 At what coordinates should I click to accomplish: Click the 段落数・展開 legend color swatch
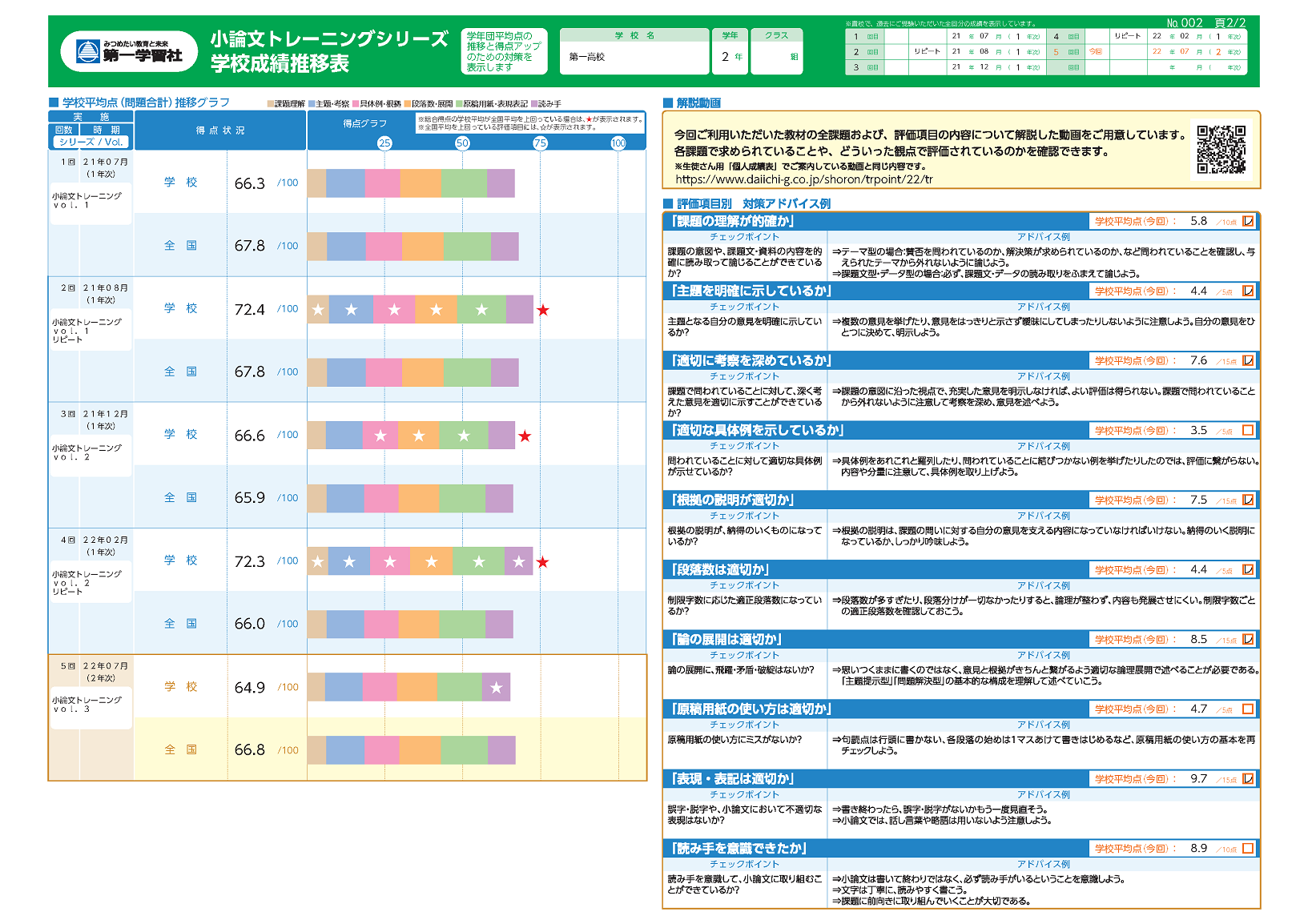coord(407,104)
